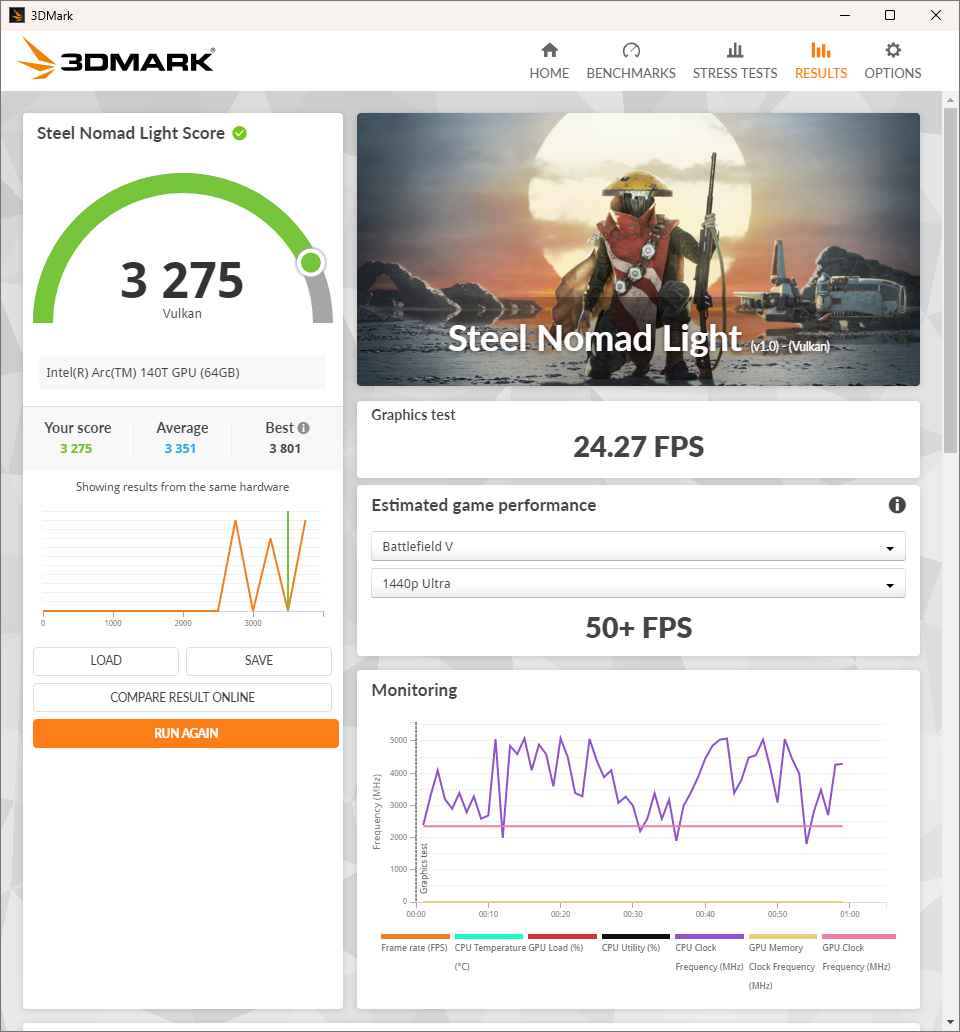The height and width of the screenshot is (1032, 960).
Task: Click the 3DMark logo
Action: tap(116, 60)
